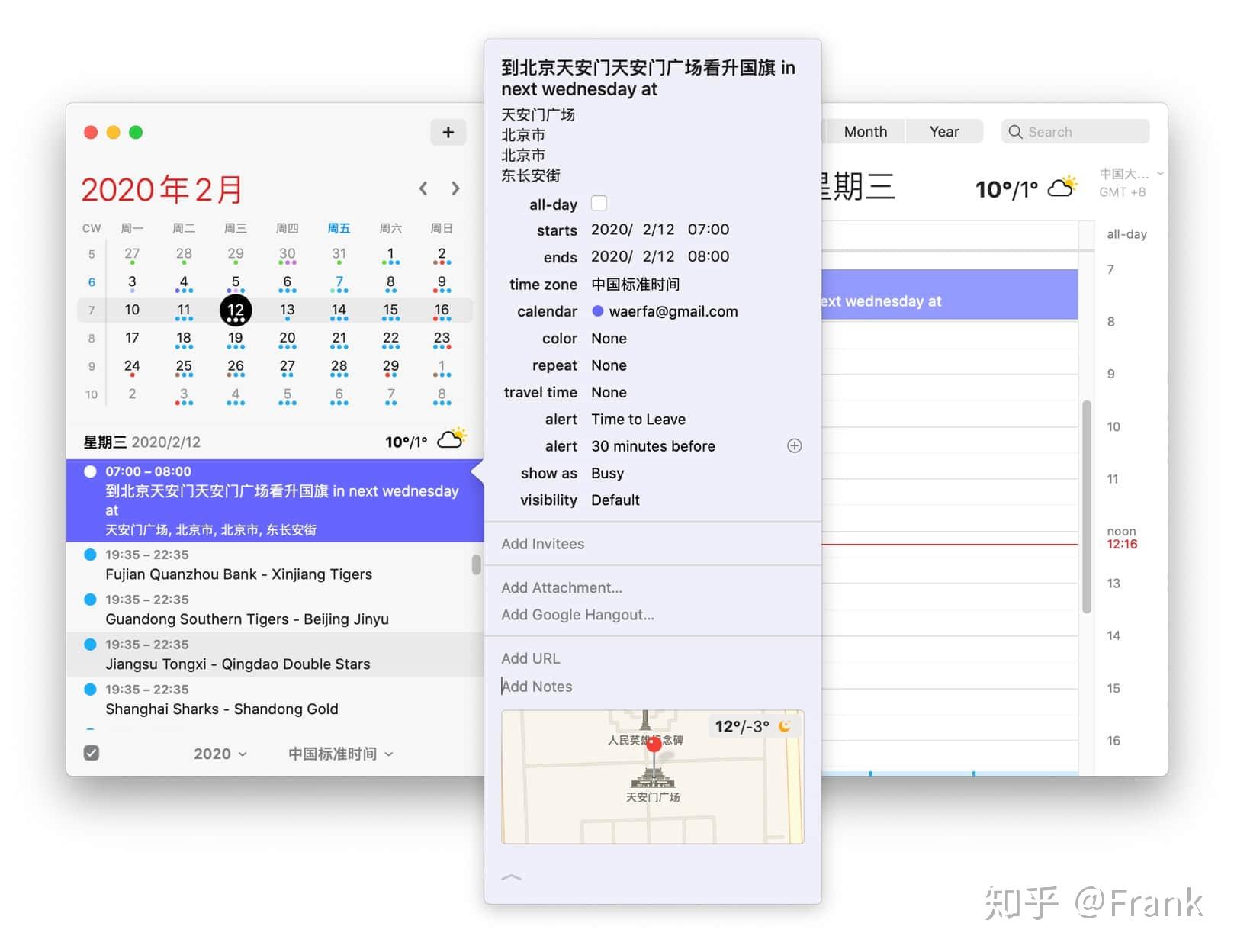Click the 天安门广场 map preview thumbnail
This screenshot has height=952, width=1234.
point(652,778)
